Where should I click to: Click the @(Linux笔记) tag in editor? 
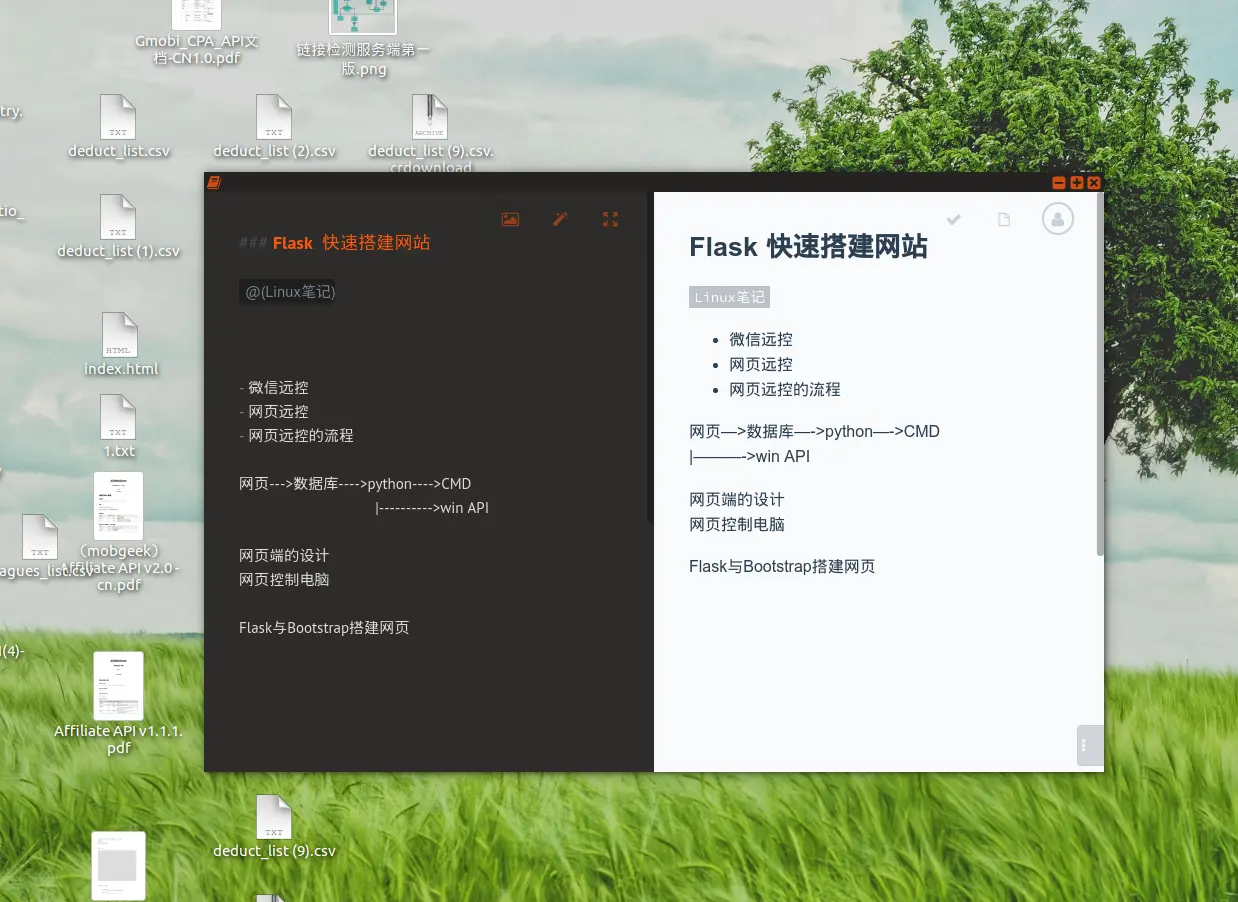290,292
